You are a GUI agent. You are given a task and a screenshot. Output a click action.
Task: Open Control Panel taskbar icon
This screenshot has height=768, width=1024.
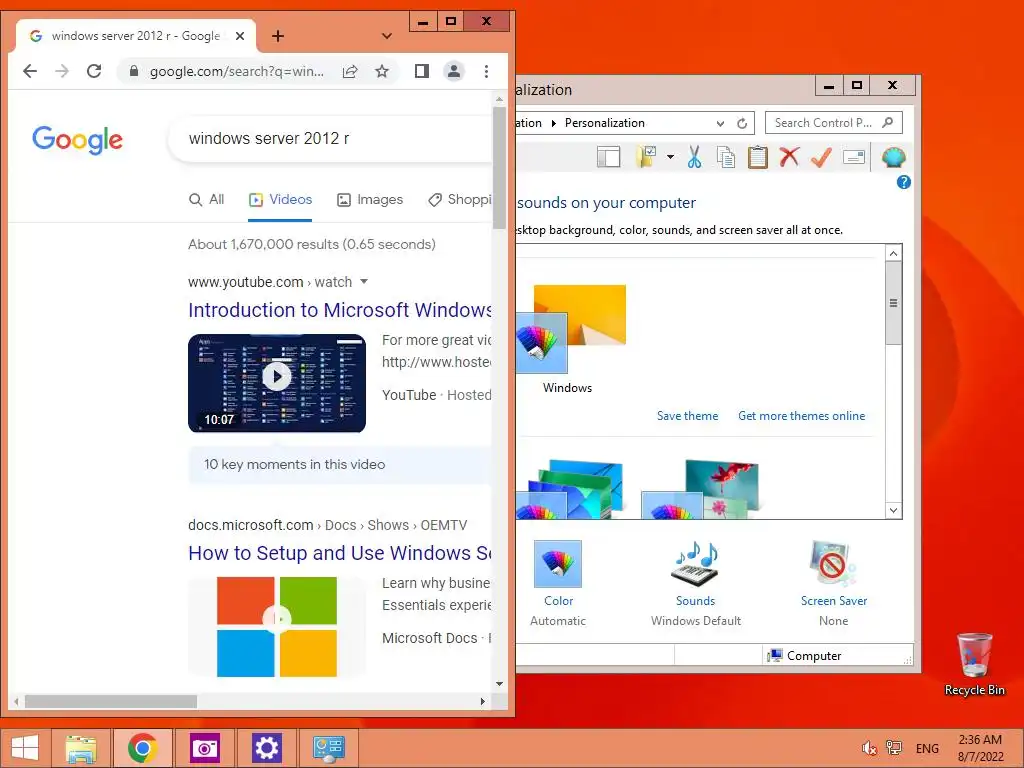coord(328,748)
